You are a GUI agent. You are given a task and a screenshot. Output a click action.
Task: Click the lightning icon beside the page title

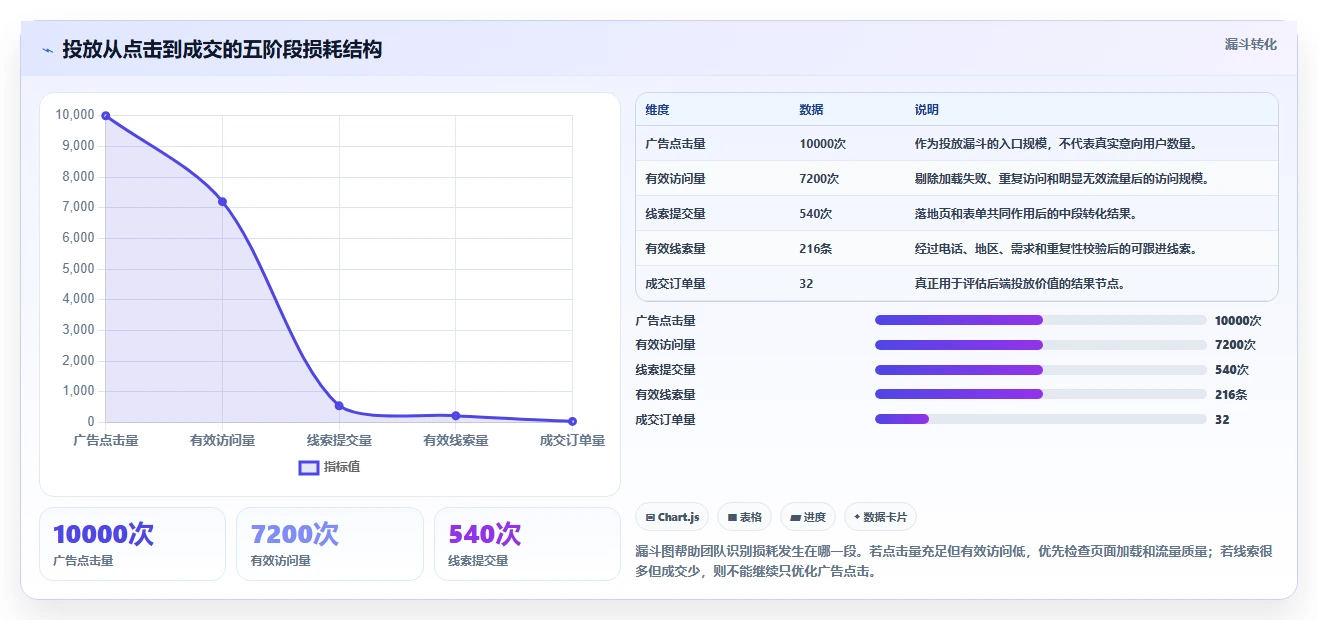pos(47,50)
